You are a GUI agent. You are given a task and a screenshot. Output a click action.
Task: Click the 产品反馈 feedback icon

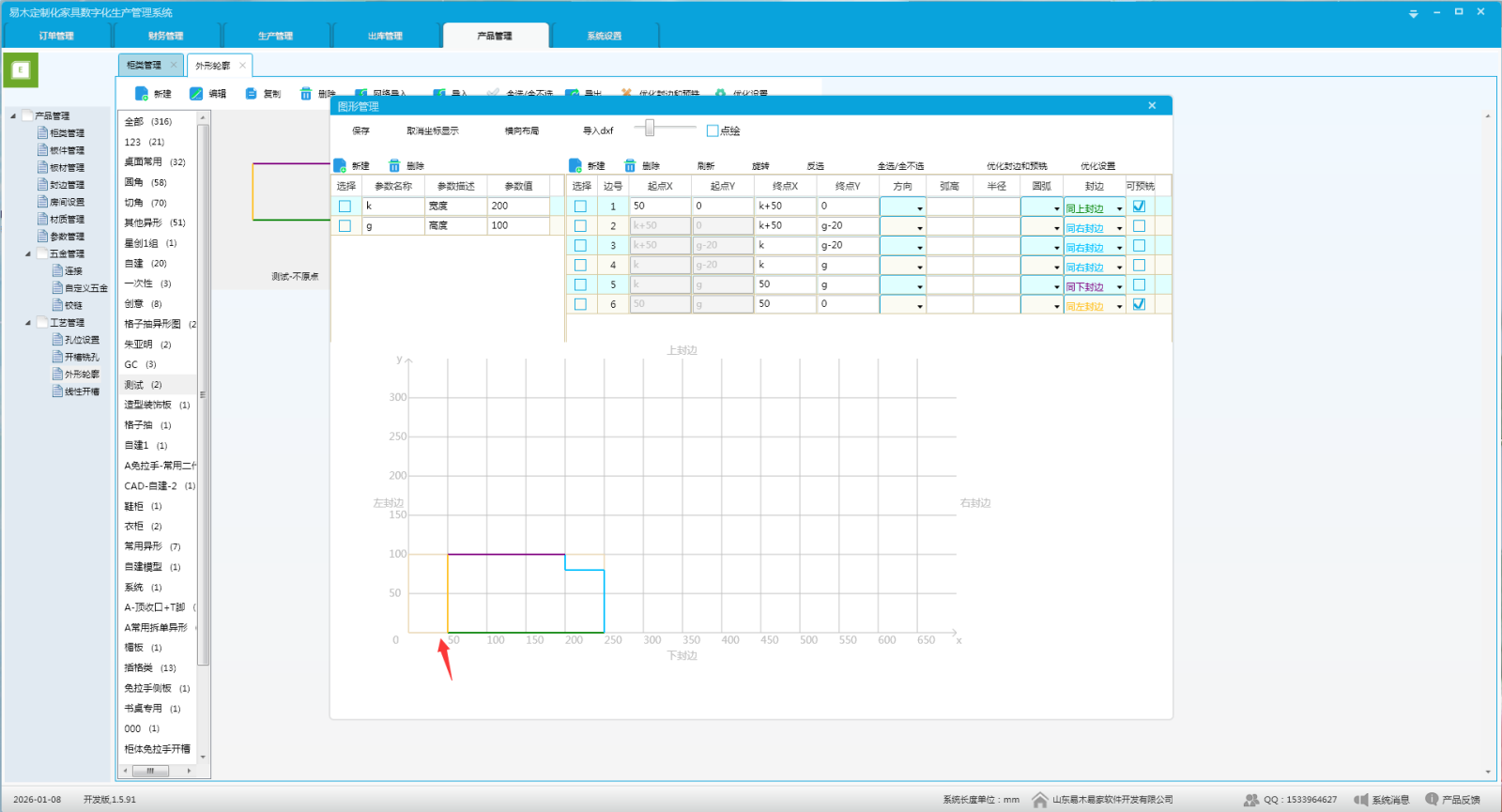1432,800
